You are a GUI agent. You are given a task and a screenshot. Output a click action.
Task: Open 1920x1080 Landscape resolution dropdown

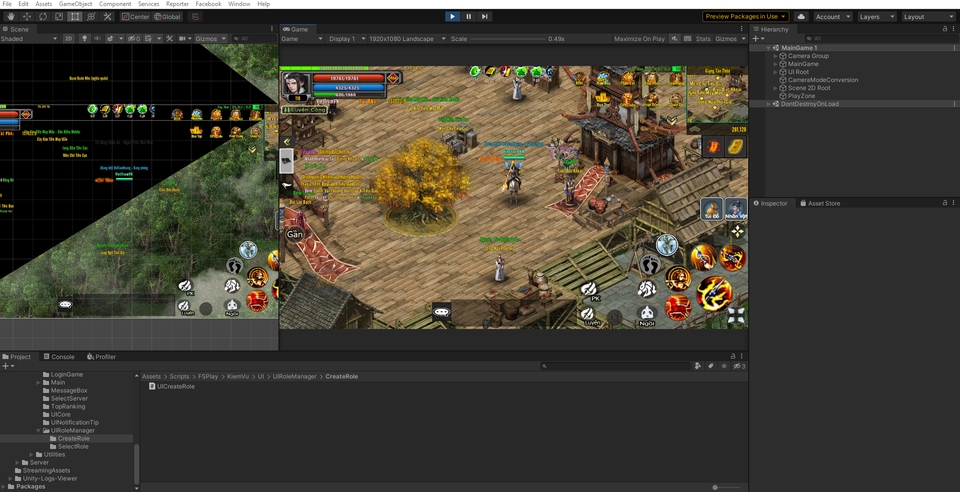coord(407,39)
